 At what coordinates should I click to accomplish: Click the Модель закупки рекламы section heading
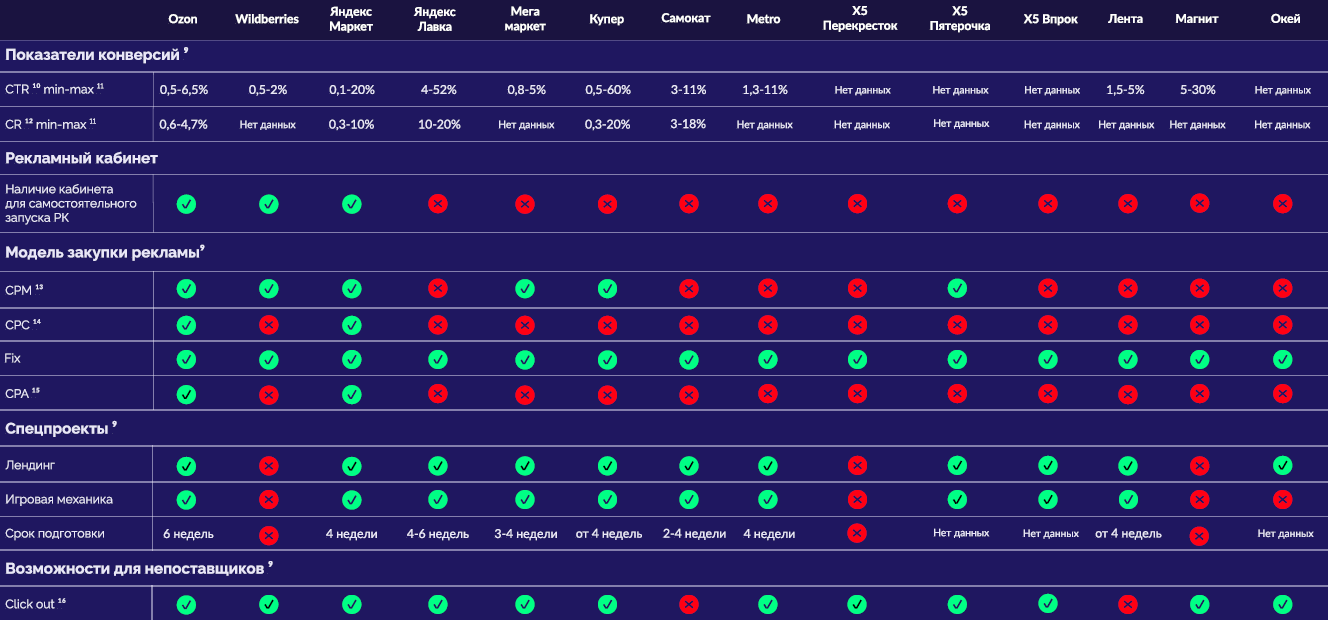[104, 253]
